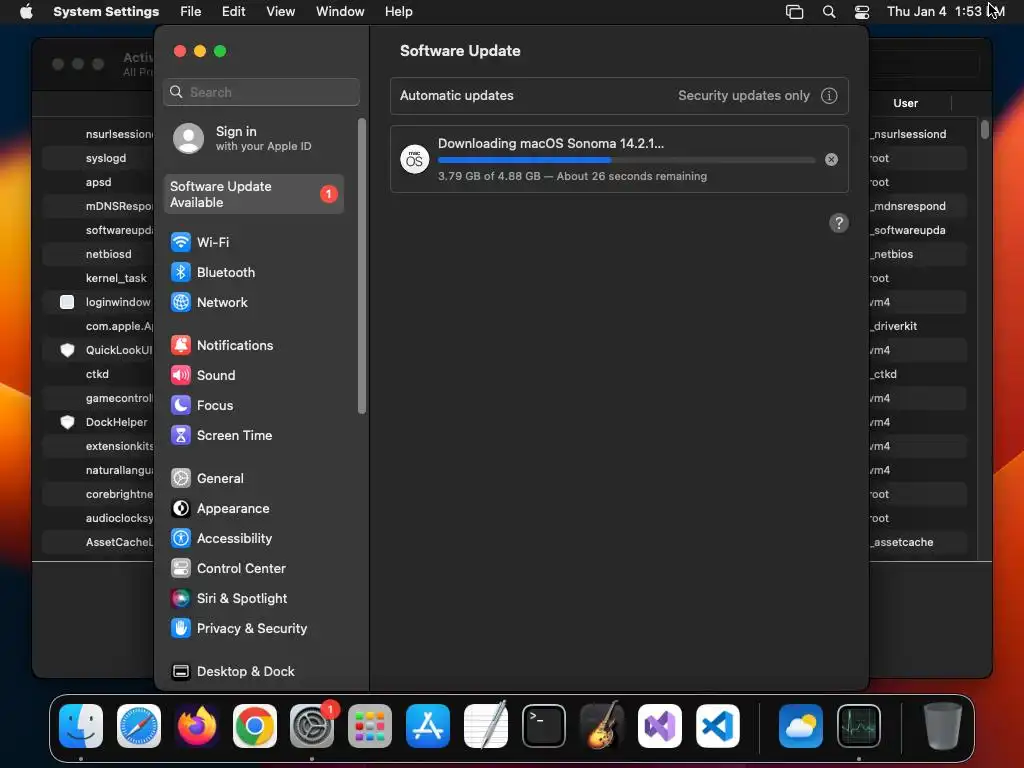Open the Apple menu

pos(26,12)
